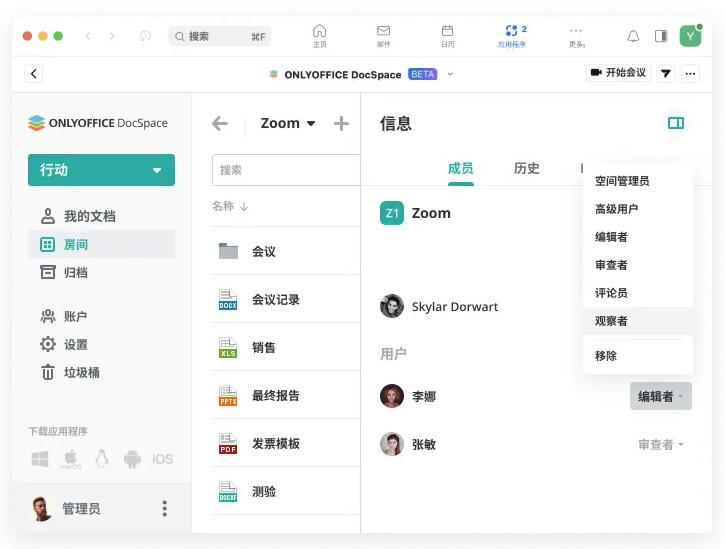Open the 审查者 role dropdown for 张敏
Image resolution: width=725 pixels, height=549 pixels.
(x=661, y=444)
